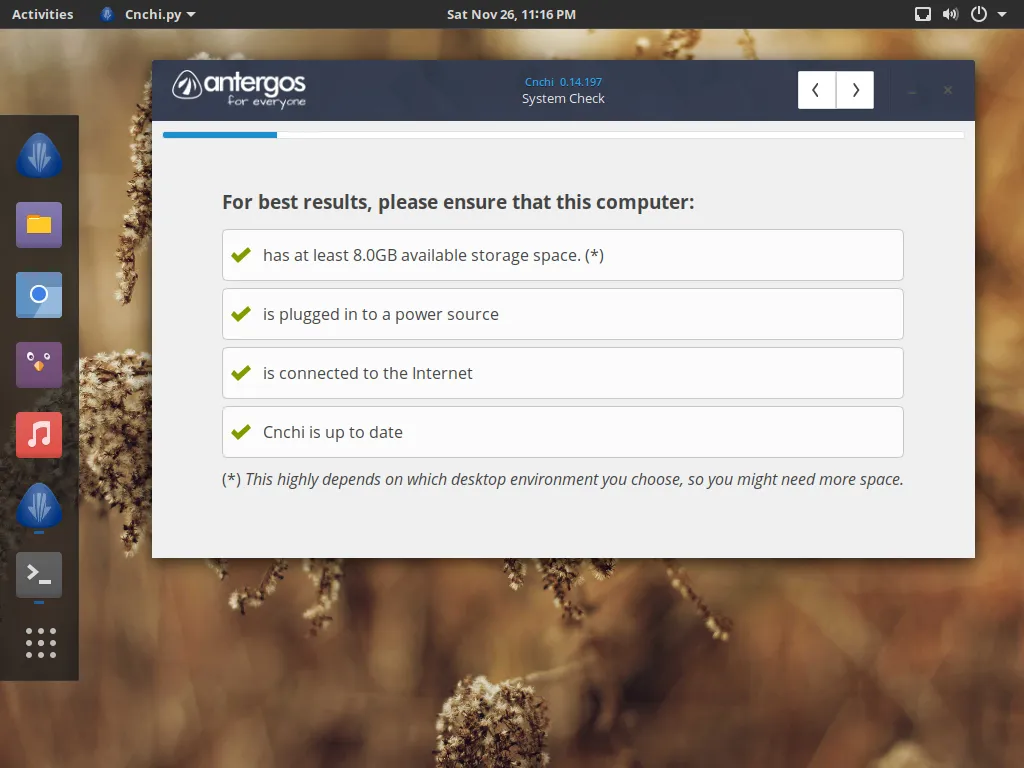Select "has at least 8.0GB available storage" row
Image resolution: width=1024 pixels, height=768 pixels.
coord(563,255)
